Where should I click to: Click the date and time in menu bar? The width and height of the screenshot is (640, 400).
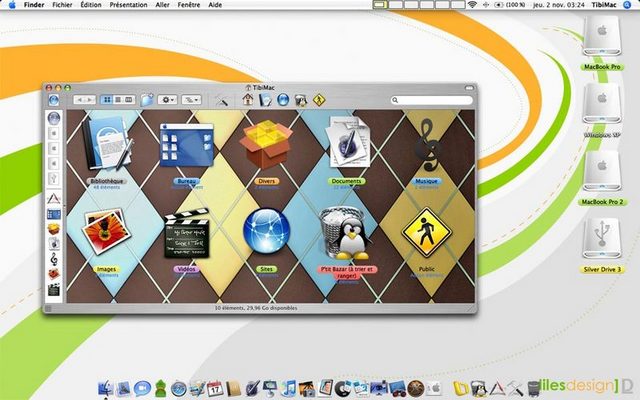click(559, 5)
